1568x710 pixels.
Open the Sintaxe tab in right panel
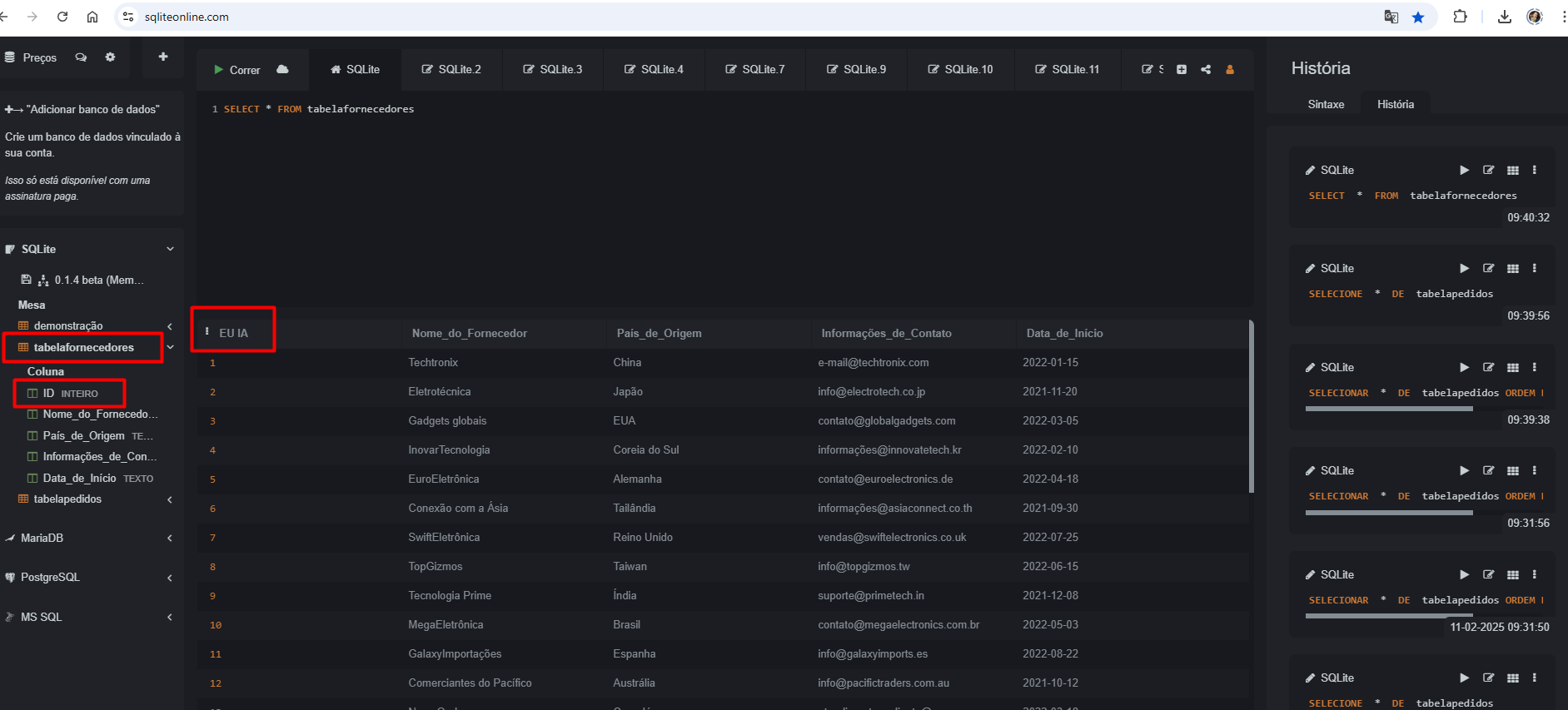pyautogui.click(x=1326, y=104)
